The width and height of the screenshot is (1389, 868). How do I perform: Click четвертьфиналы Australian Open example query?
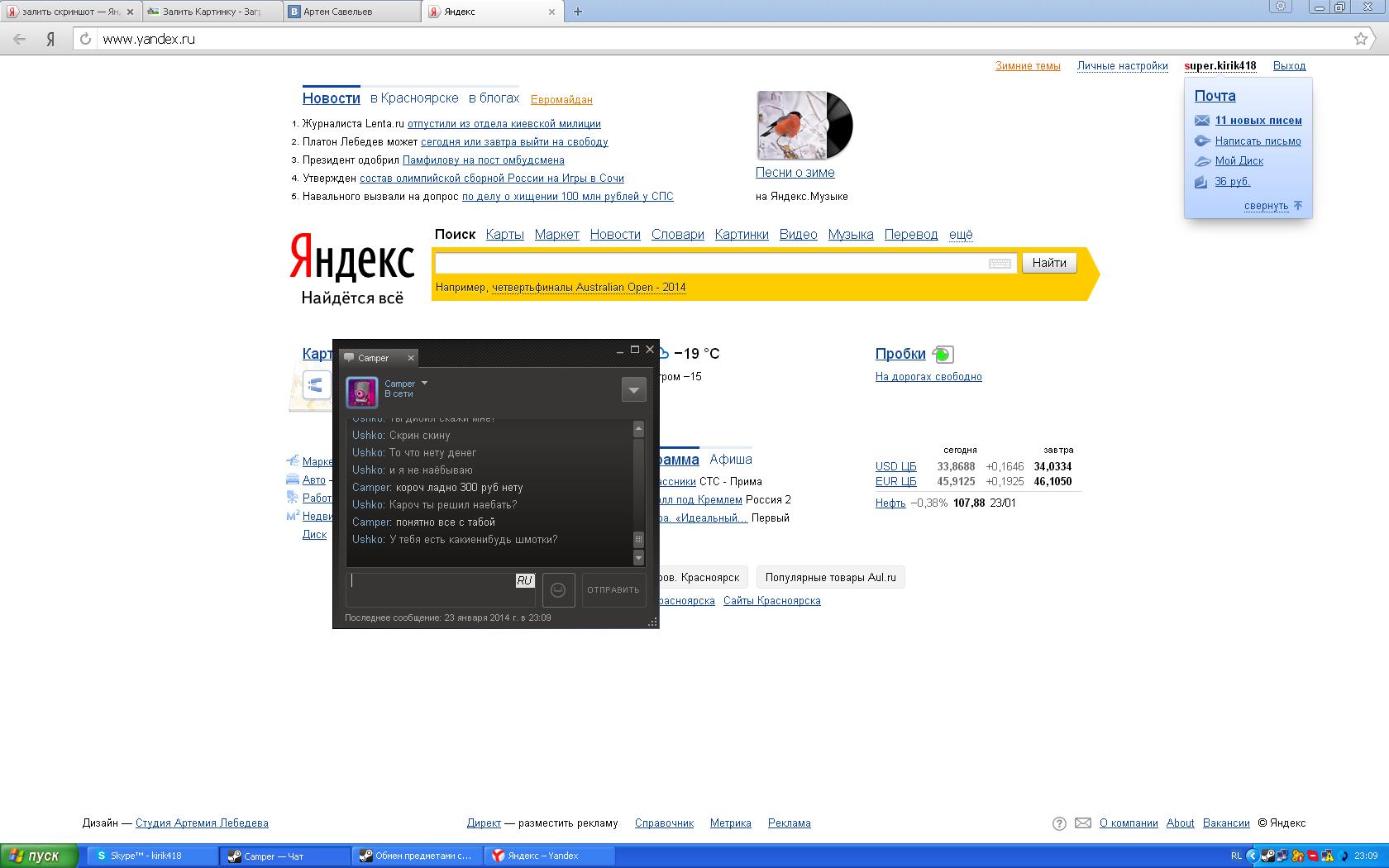click(x=589, y=288)
